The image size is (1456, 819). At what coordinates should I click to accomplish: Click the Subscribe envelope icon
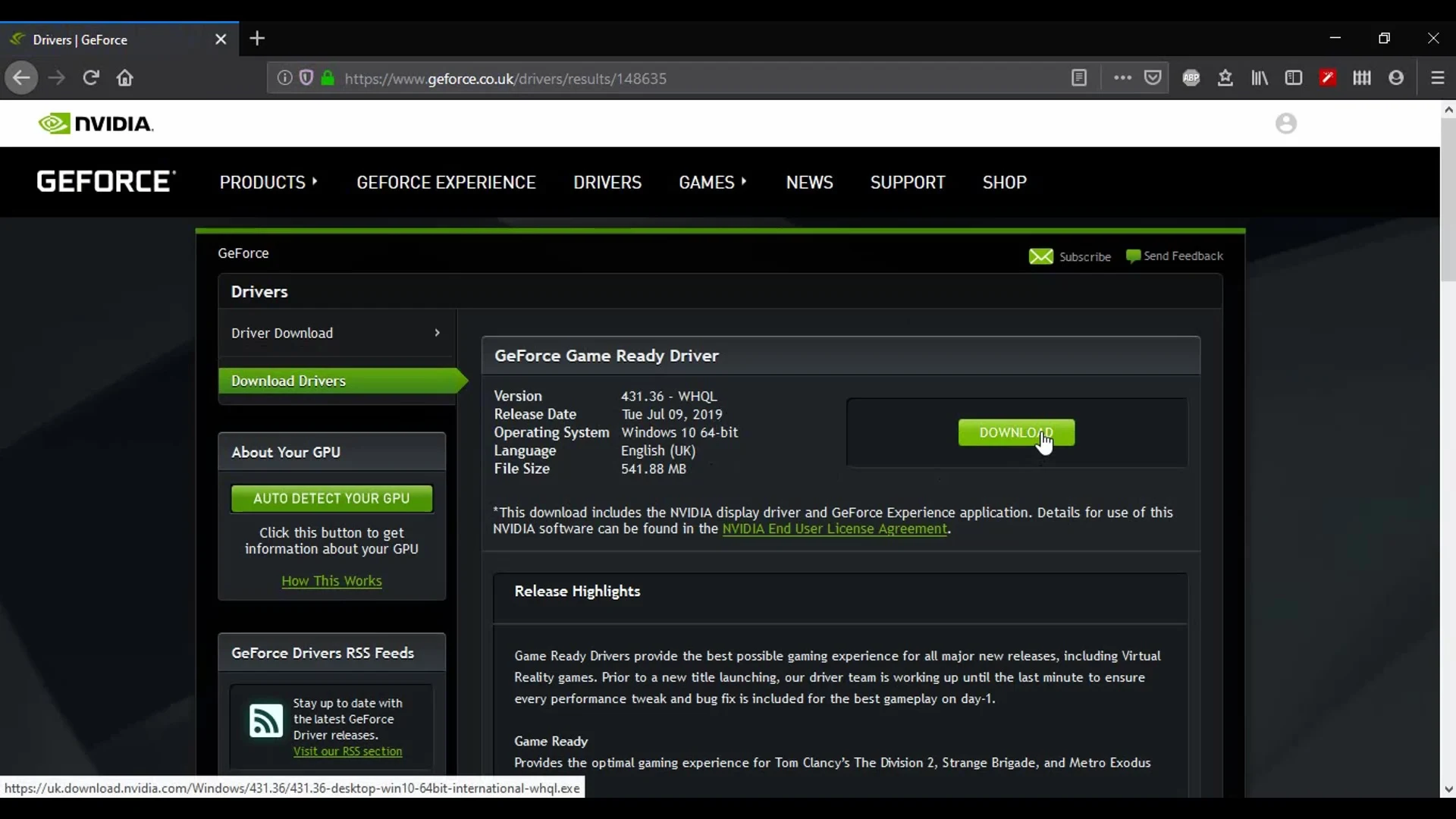(x=1041, y=256)
